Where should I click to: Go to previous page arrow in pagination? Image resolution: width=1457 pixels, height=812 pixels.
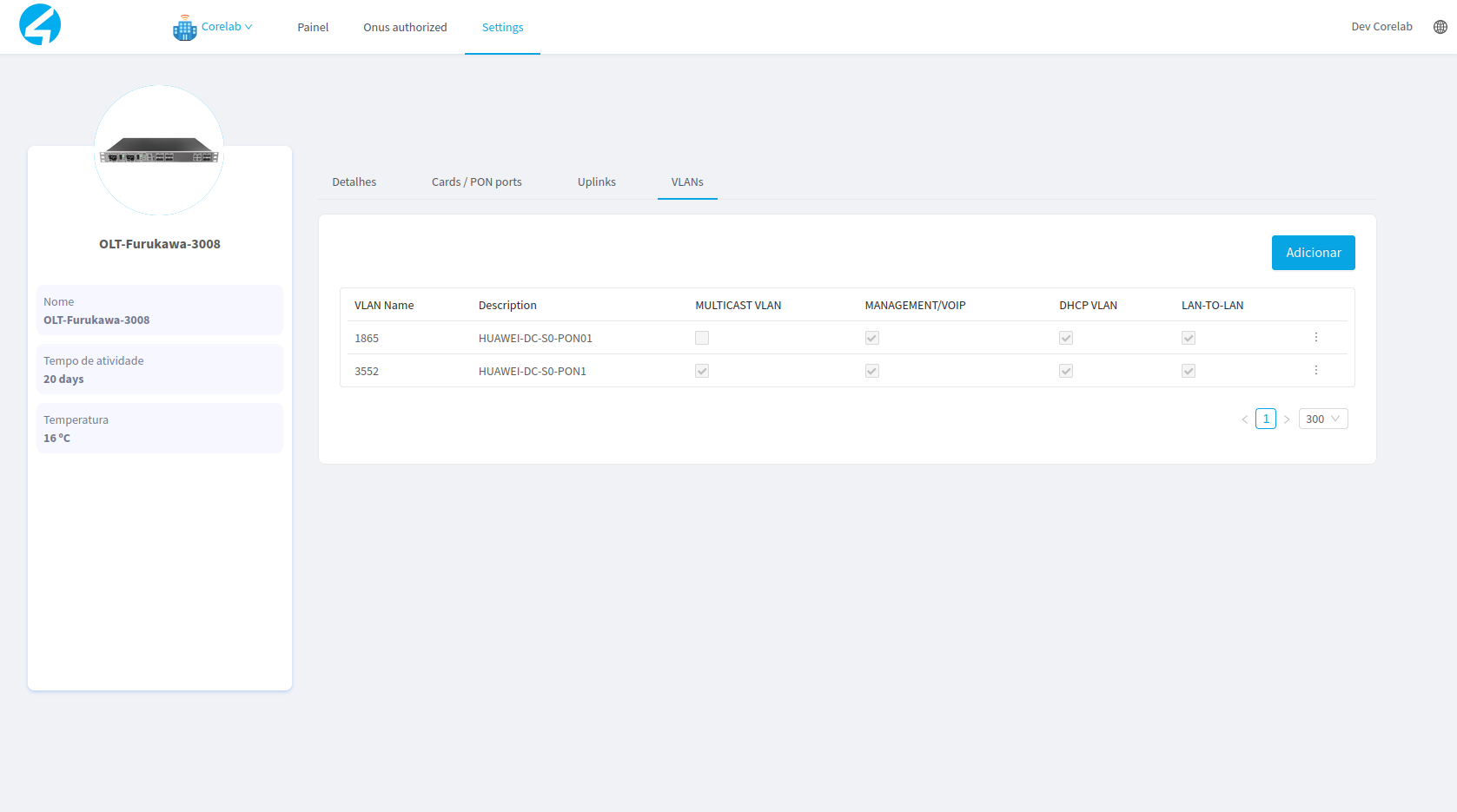[x=1244, y=419]
